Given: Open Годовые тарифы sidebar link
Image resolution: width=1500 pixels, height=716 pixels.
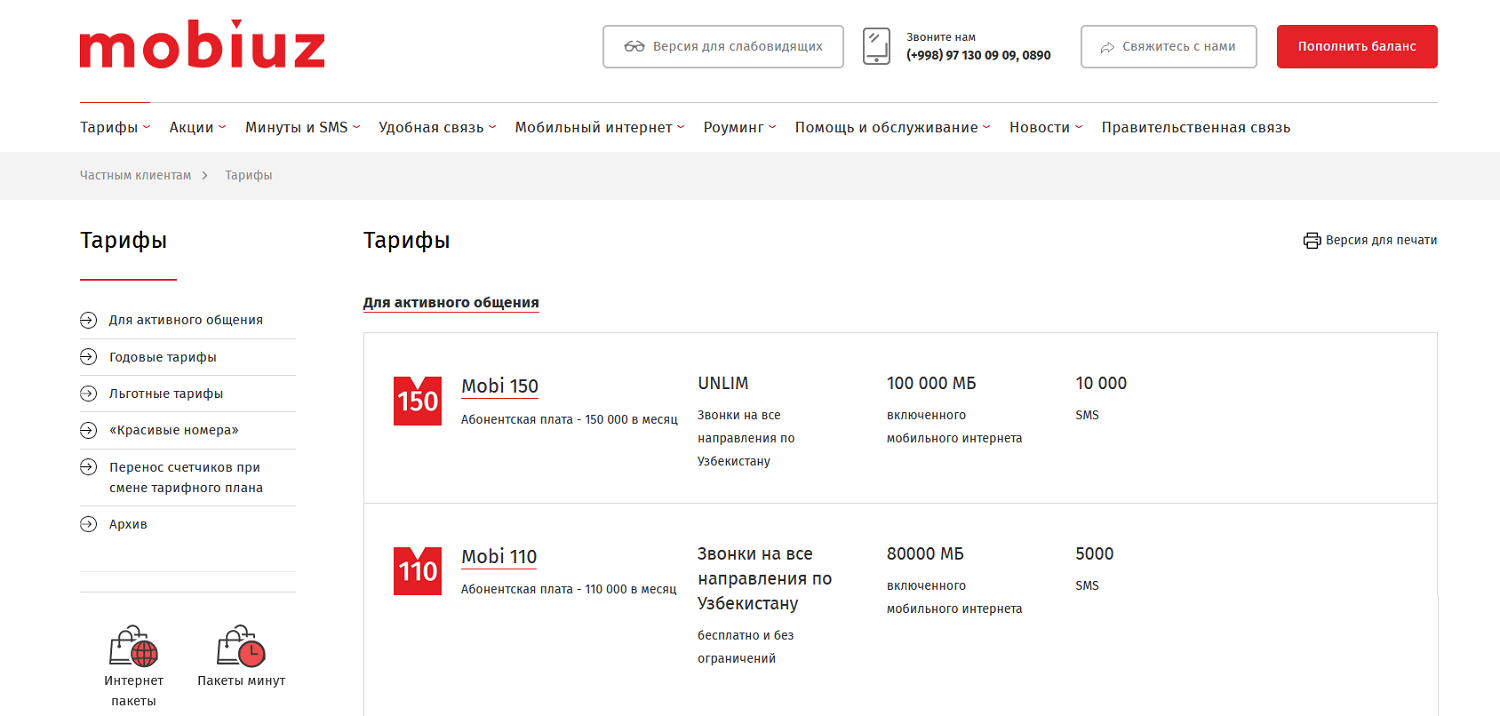Looking at the screenshot, I should coord(163,357).
